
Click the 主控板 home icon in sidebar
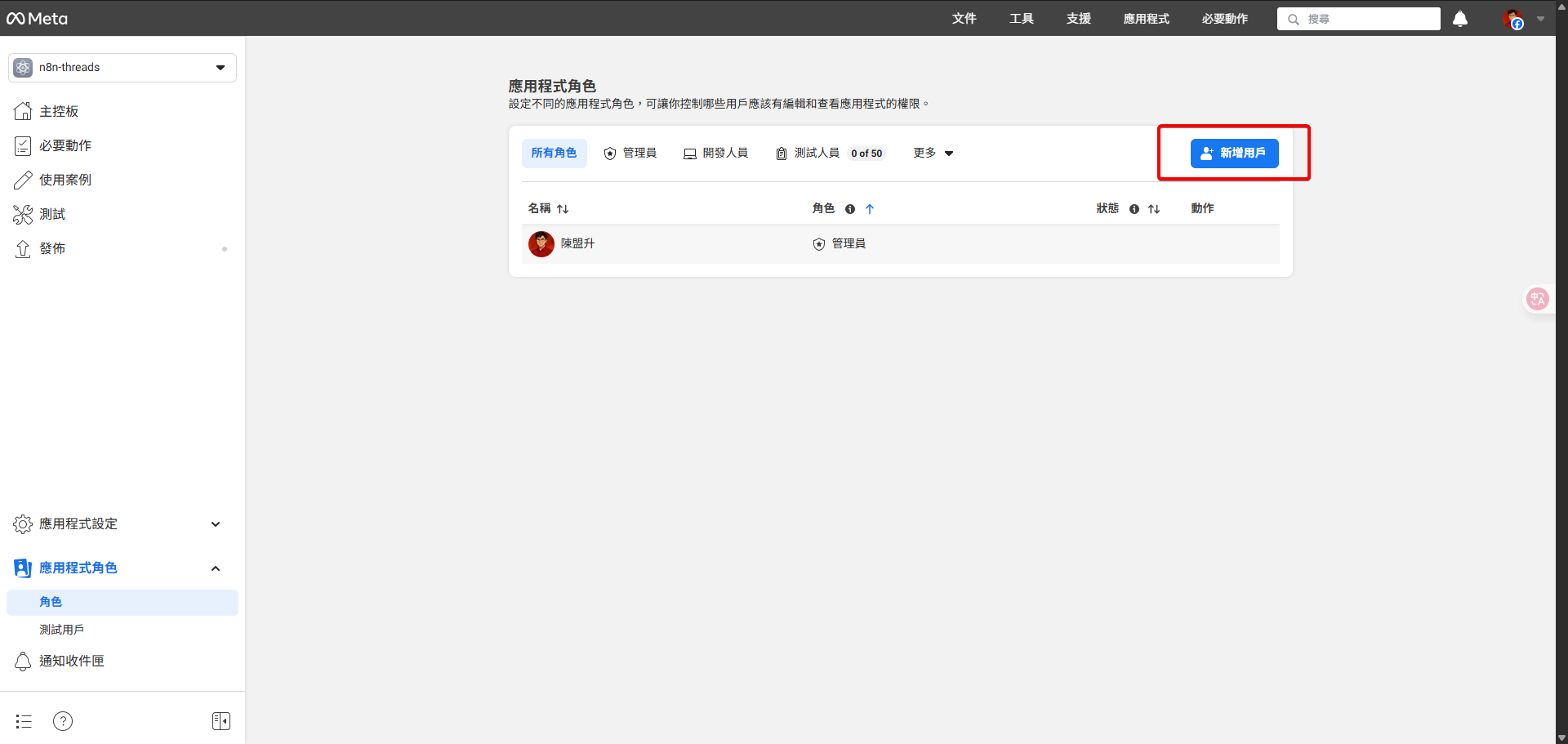(x=23, y=111)
